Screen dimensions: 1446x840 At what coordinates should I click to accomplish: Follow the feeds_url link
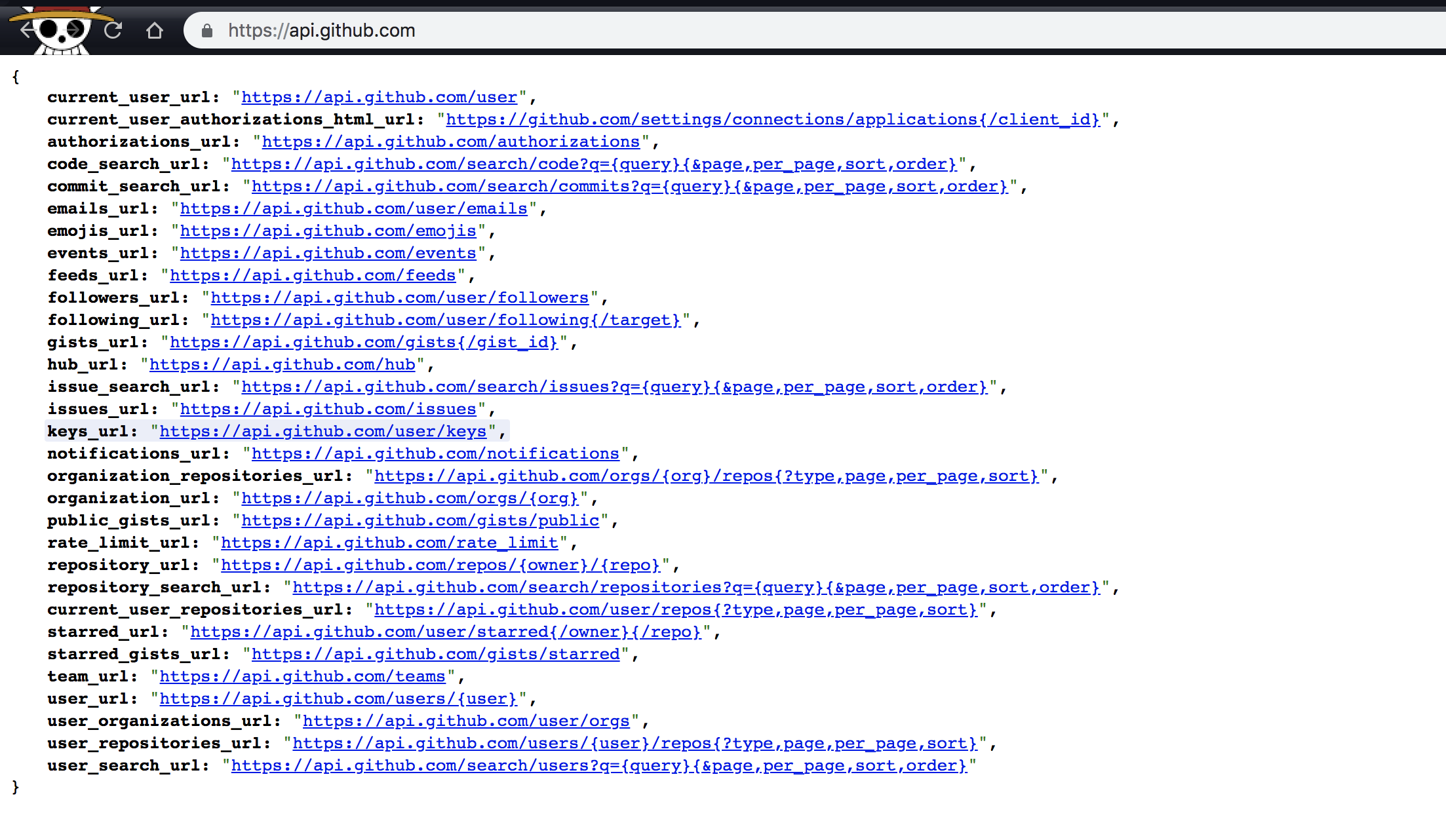click(313, 275)
